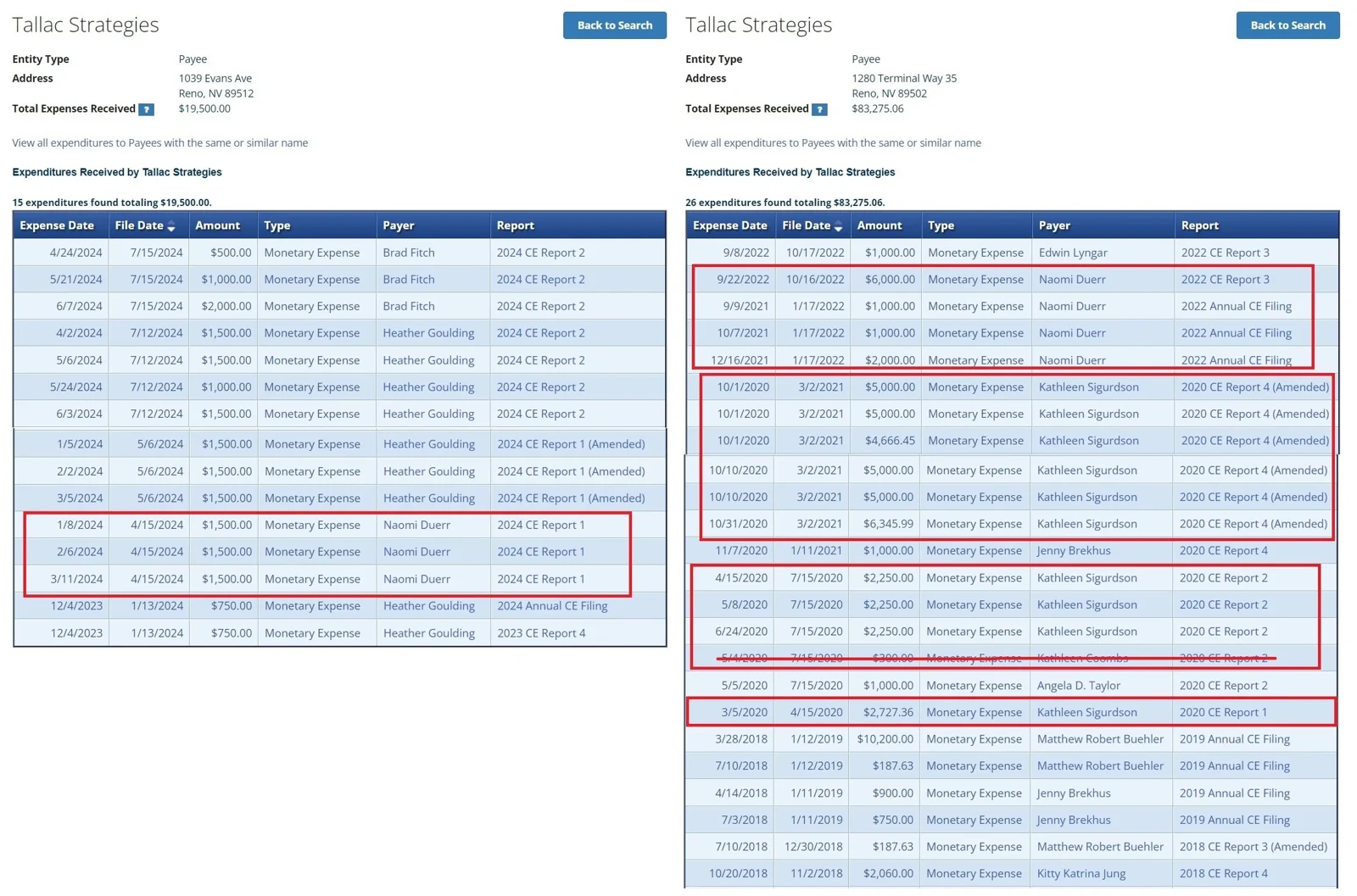The image size is (1357, 896).
Task: Sort right table by Report header
Action: [x=1200, y=225]
